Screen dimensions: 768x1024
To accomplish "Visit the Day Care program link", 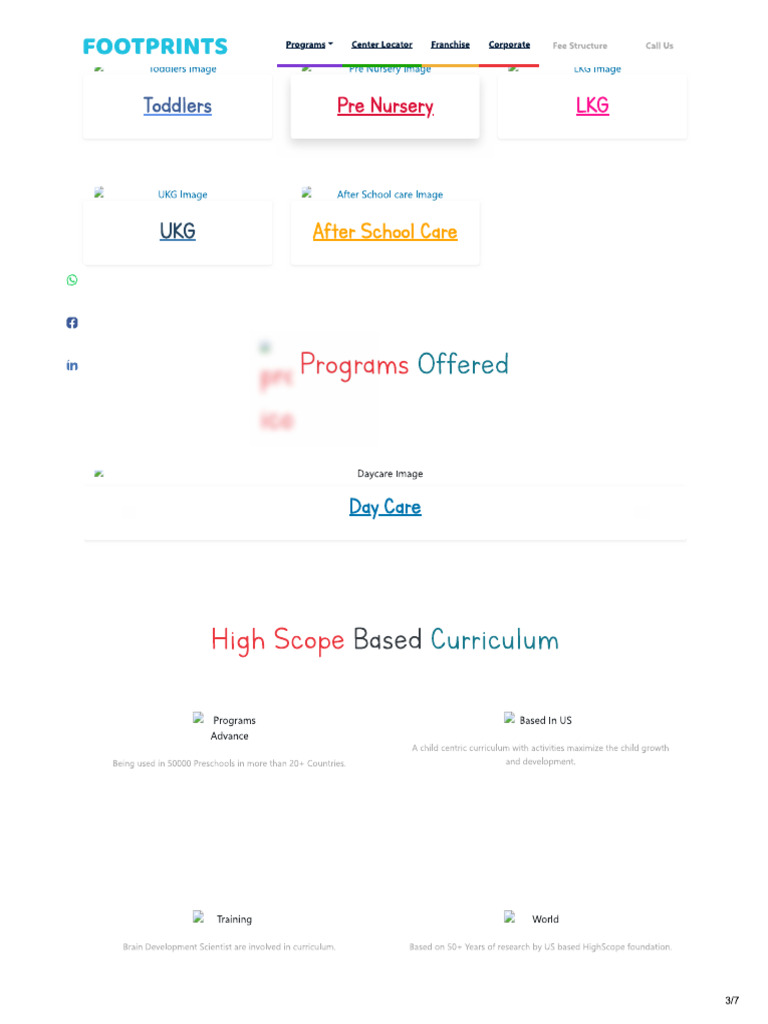I will pos(385,507).
